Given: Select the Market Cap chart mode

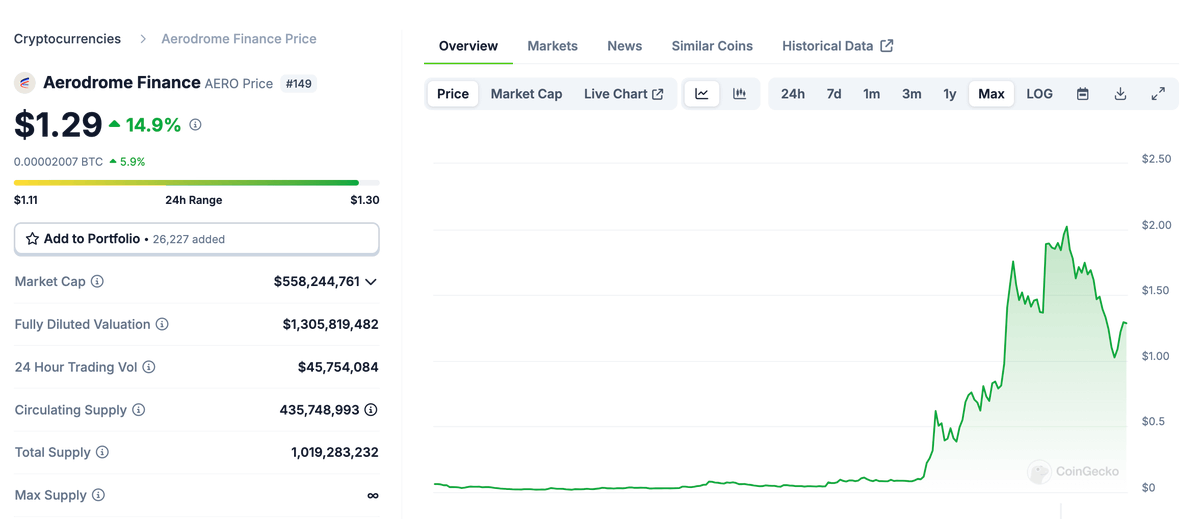Looking at the screenshot, I should [x=526, y=94].
